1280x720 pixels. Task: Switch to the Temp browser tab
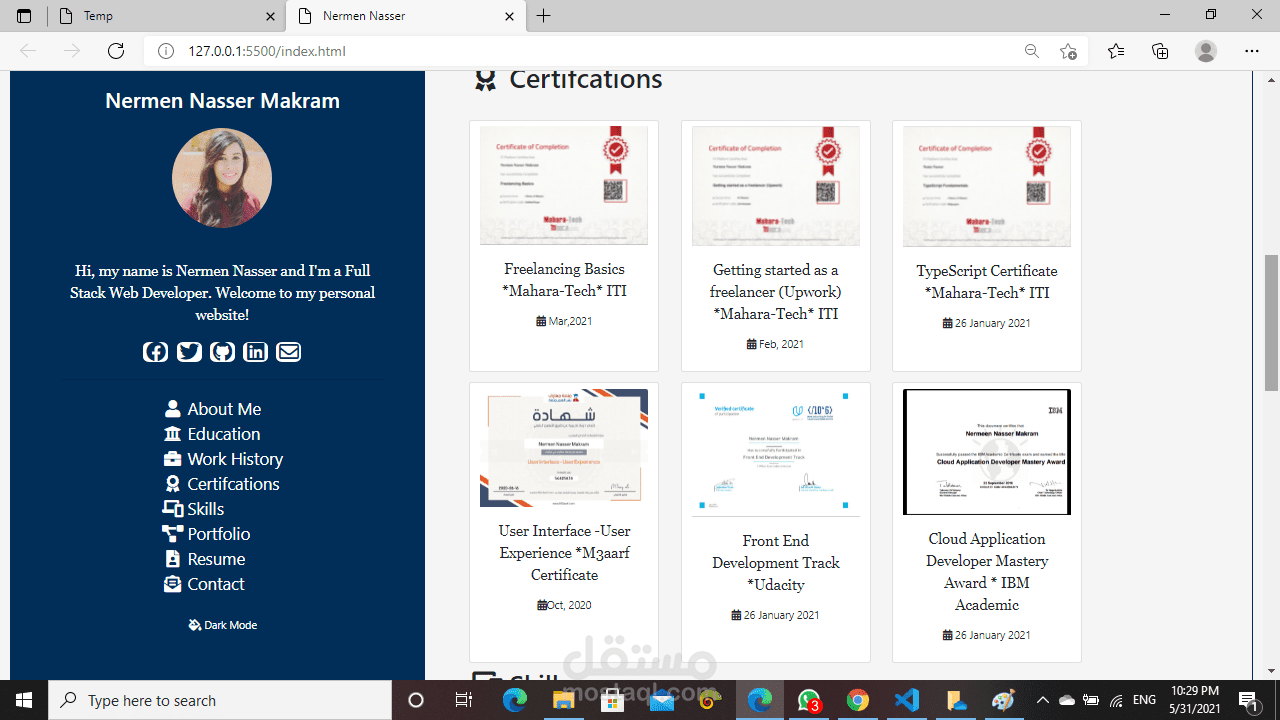tap(166, 16)
